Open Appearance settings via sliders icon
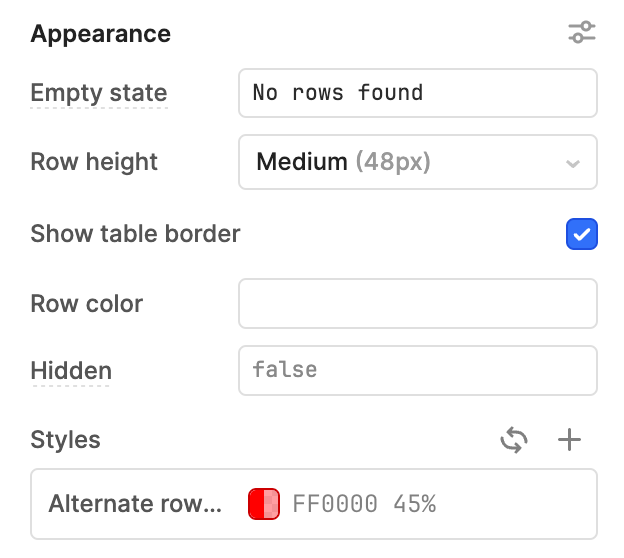 (581, 32)
